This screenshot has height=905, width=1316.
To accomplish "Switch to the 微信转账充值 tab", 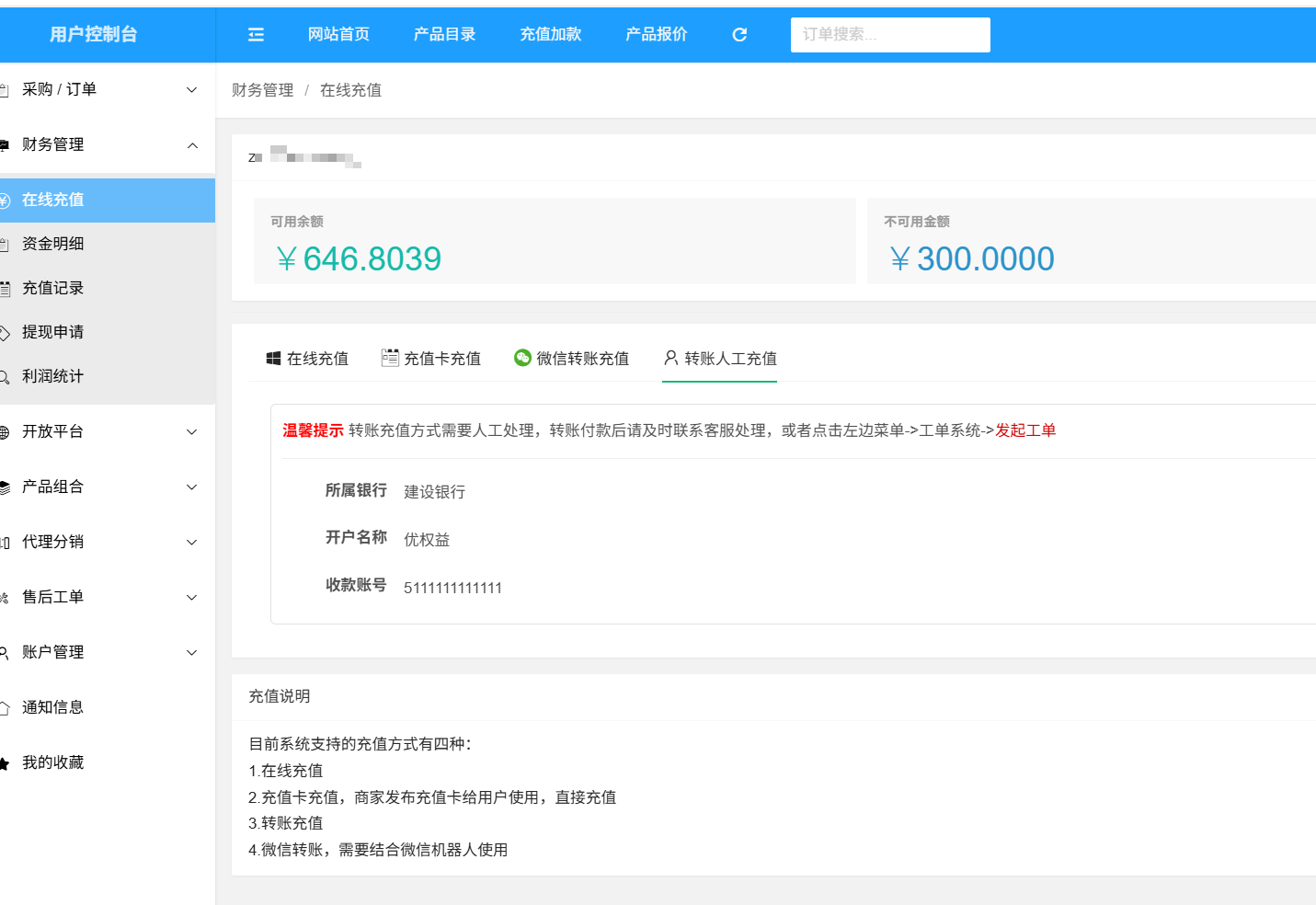I will (582, 359).
